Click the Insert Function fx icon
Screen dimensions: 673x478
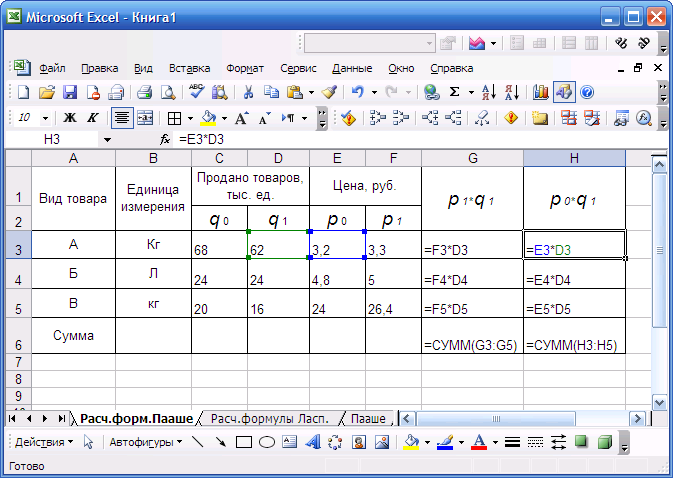(166, 139)
